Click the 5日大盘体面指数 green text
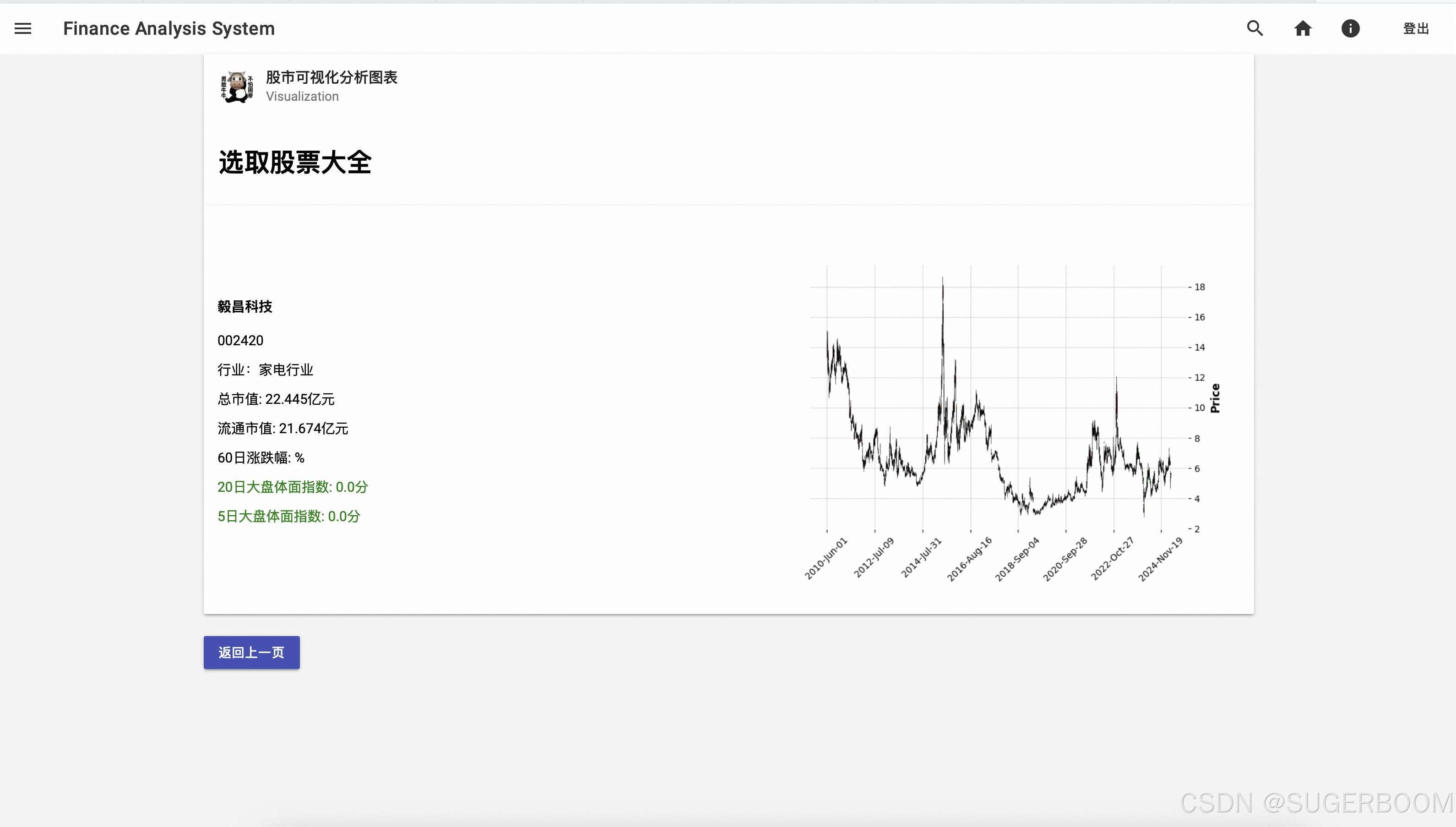Viewport: 1456px width, 827px height. [x=288, y=517]
